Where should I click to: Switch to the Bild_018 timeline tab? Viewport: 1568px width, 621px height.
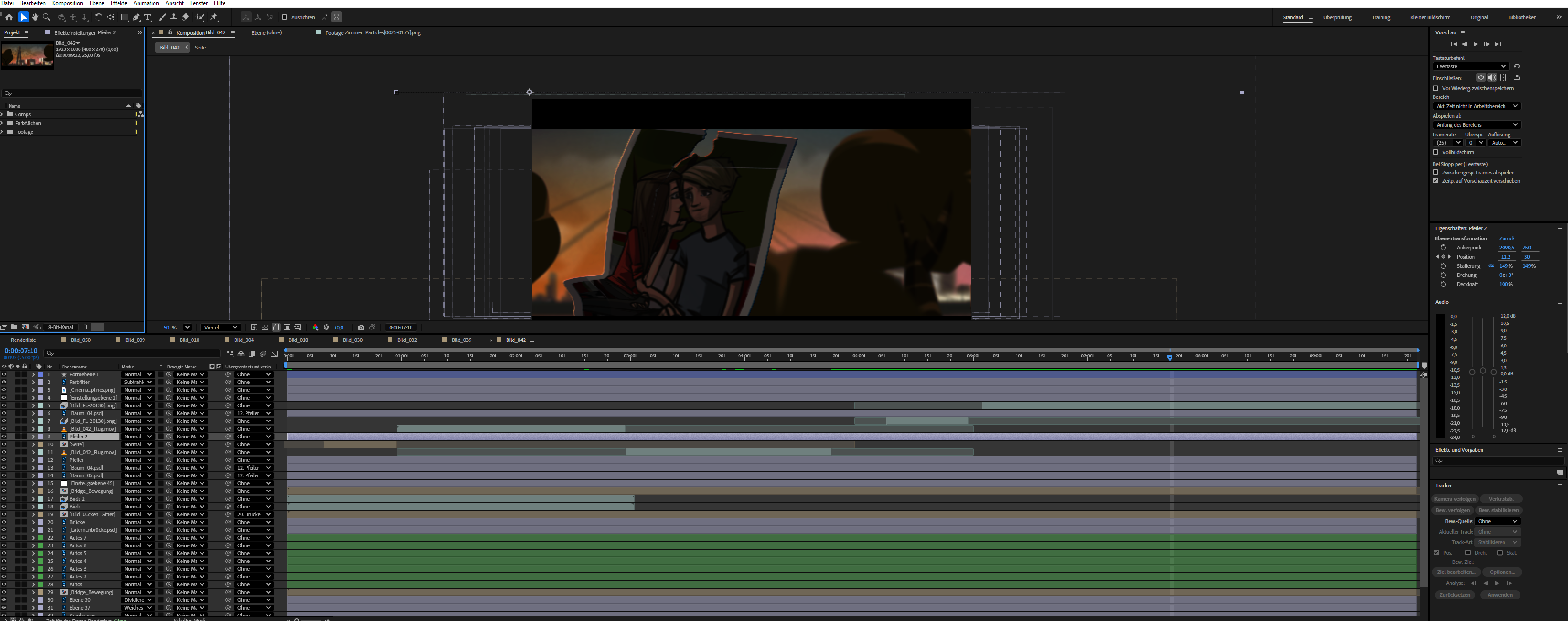(x=298, y=340)
